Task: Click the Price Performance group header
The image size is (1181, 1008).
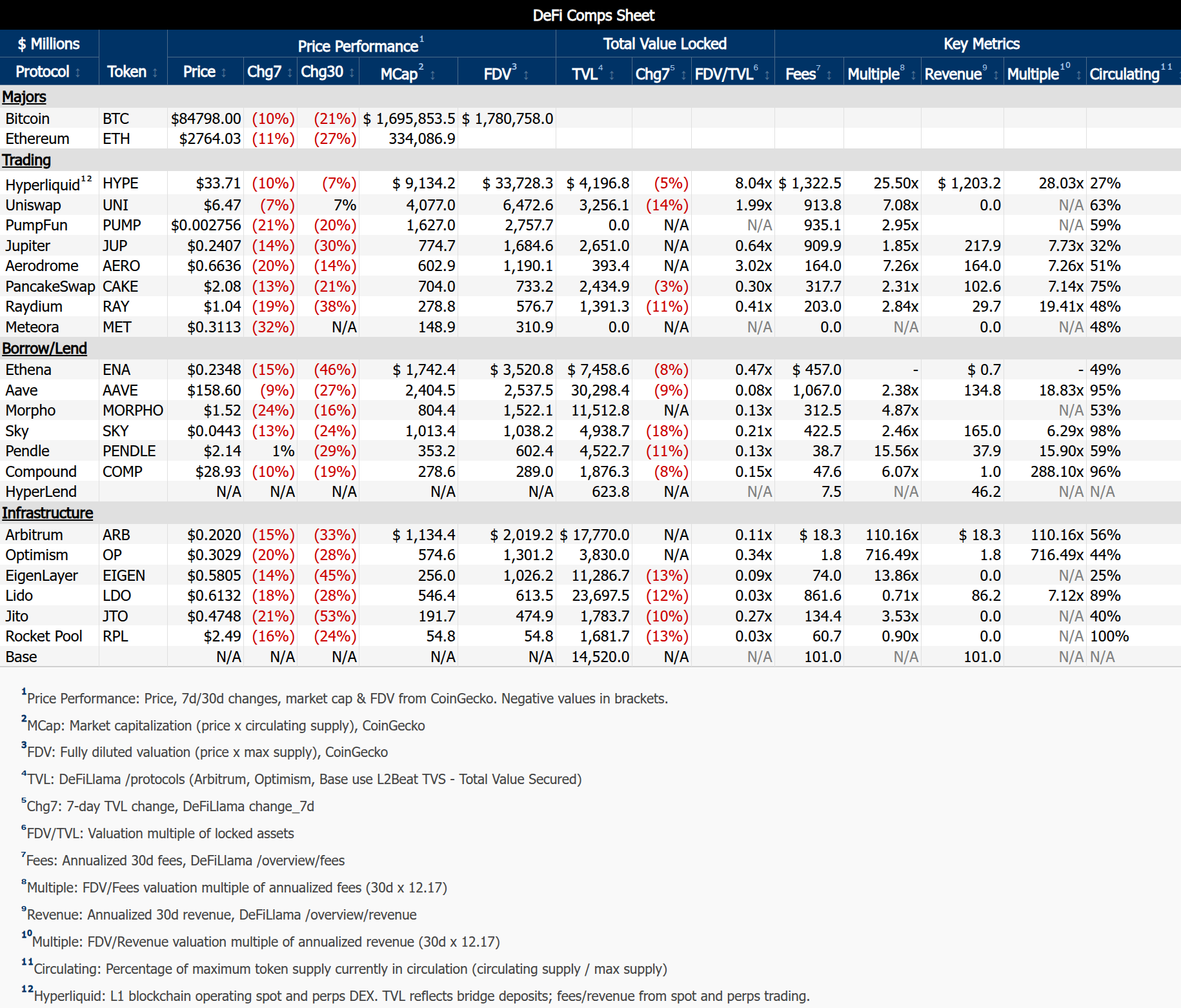Action: pyautogui.click(x=361, y=45)
